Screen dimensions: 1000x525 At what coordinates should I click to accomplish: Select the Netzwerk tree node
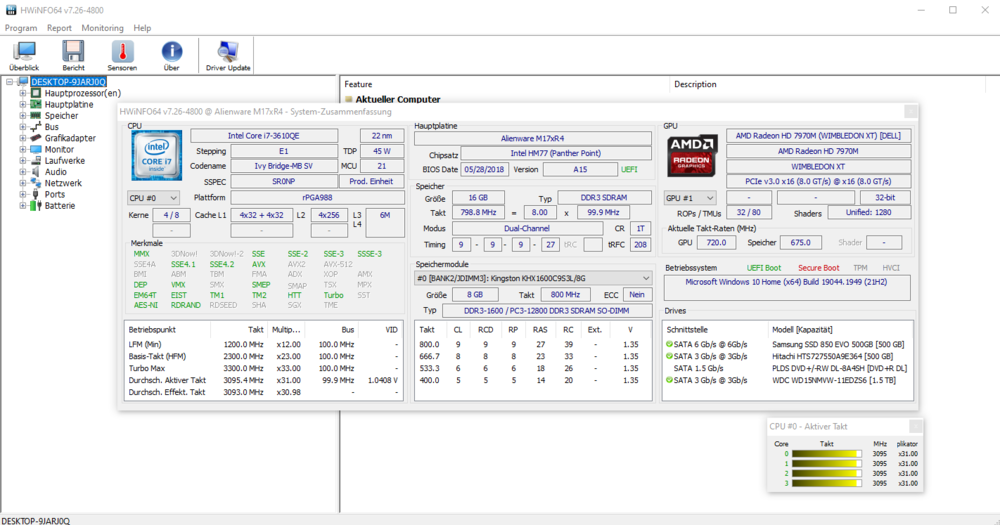pos(63,183)
